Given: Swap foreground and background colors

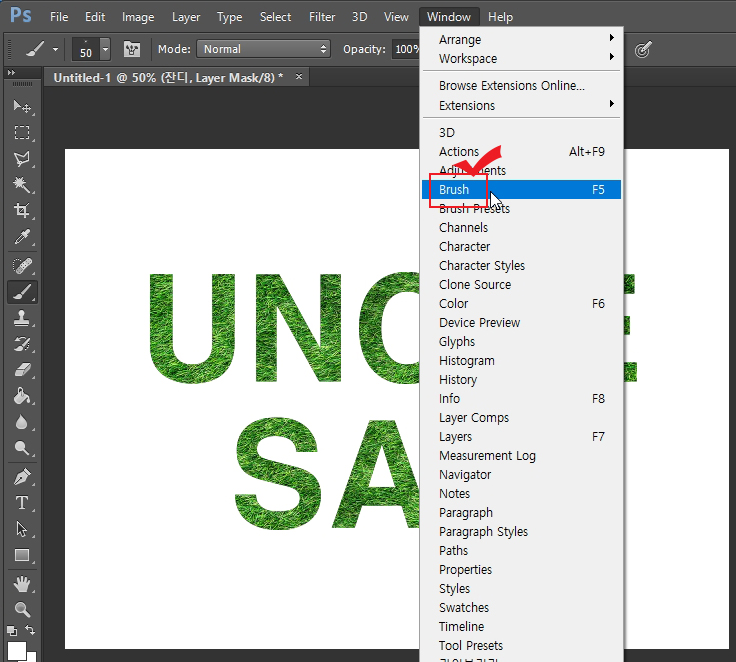Looking at the screenshot, I should tap(30, 630).
